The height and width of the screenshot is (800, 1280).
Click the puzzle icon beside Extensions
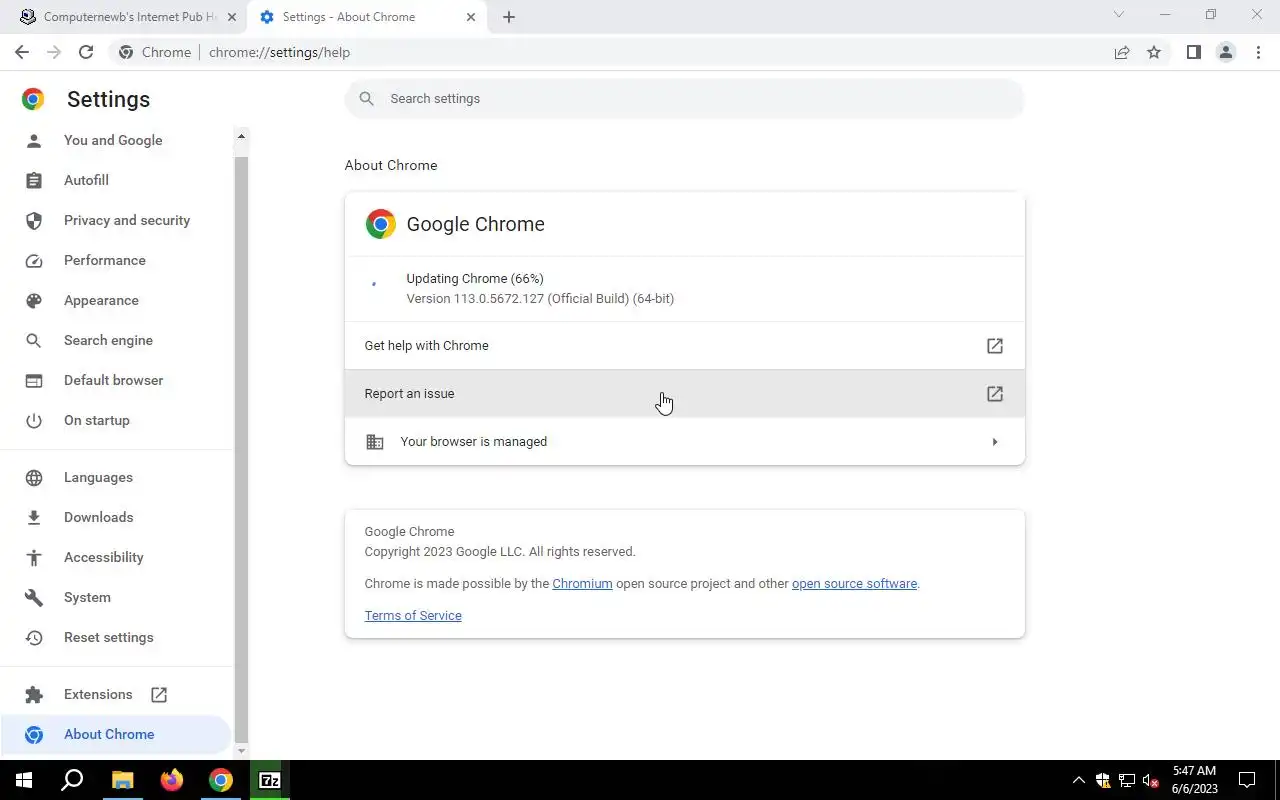(34, 694)
